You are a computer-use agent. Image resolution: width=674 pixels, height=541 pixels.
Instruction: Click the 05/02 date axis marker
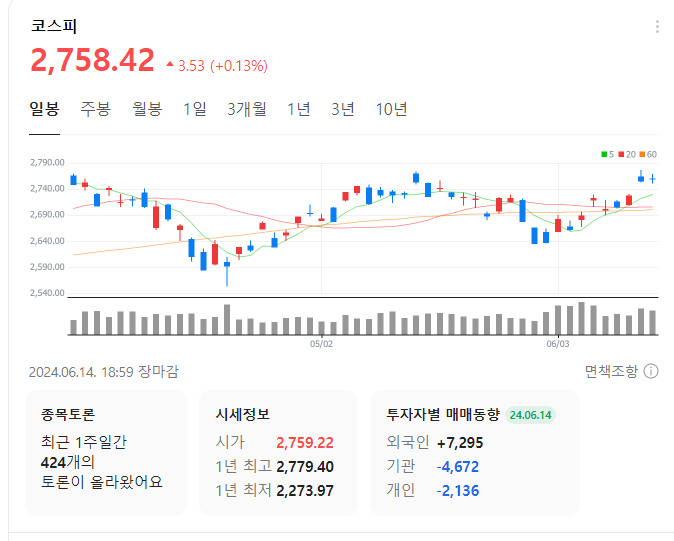point(322,344)
